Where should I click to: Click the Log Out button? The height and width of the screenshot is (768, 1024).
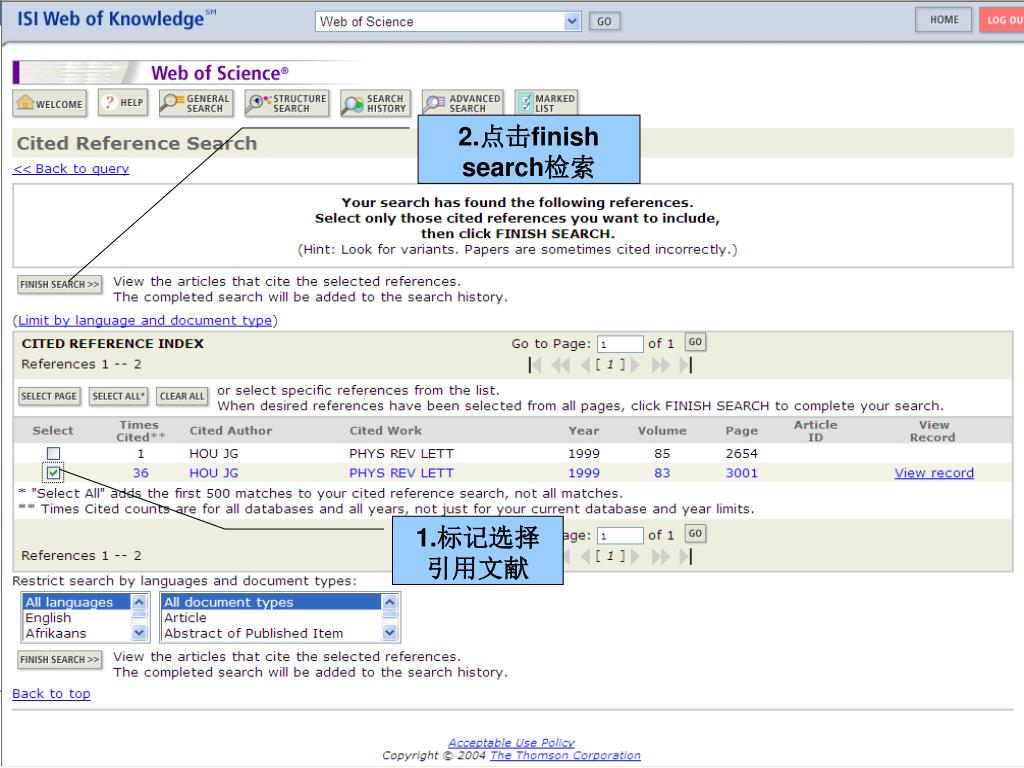[1001, 20]
